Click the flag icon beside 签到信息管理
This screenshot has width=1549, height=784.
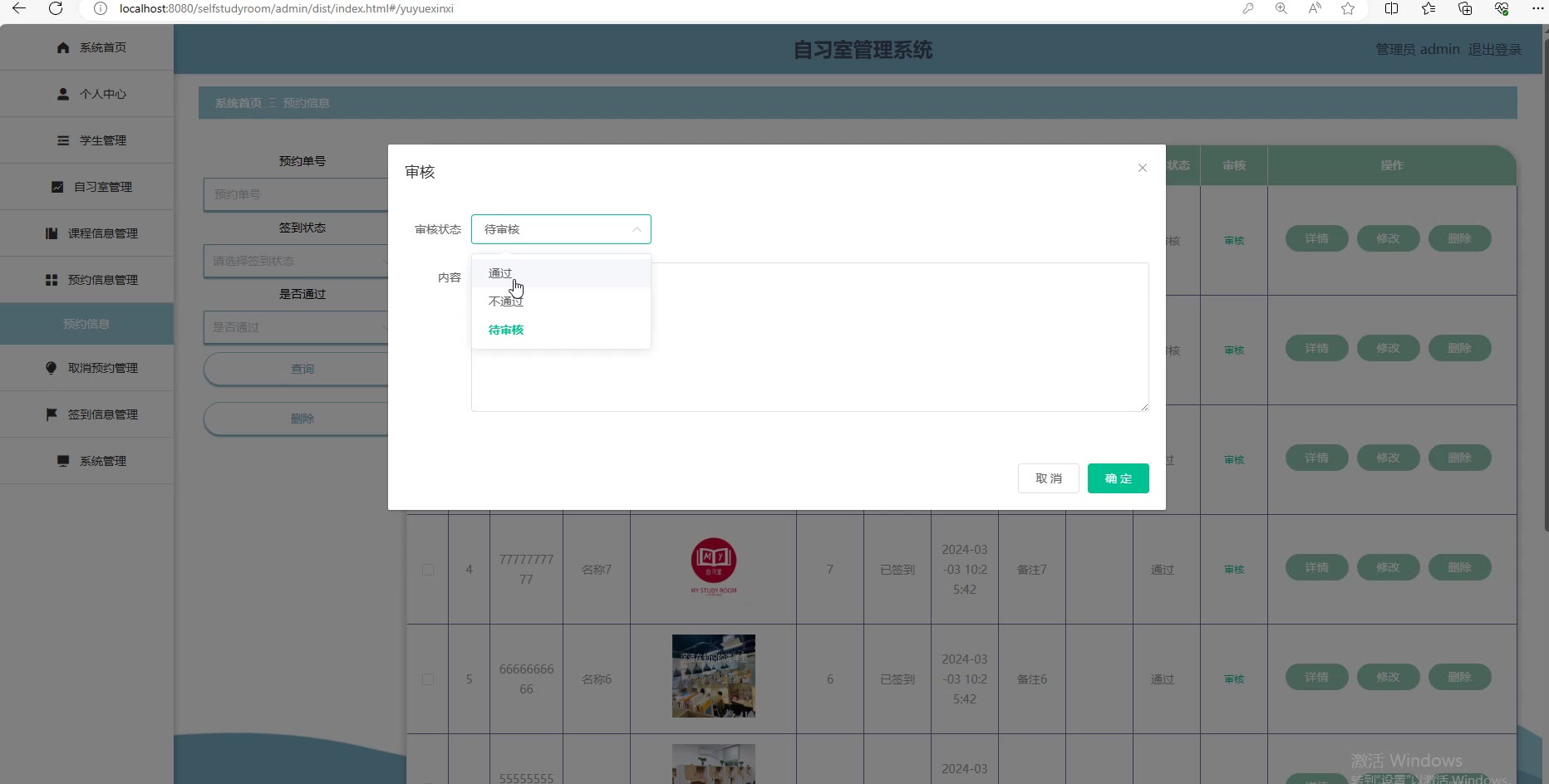[52, 414]
